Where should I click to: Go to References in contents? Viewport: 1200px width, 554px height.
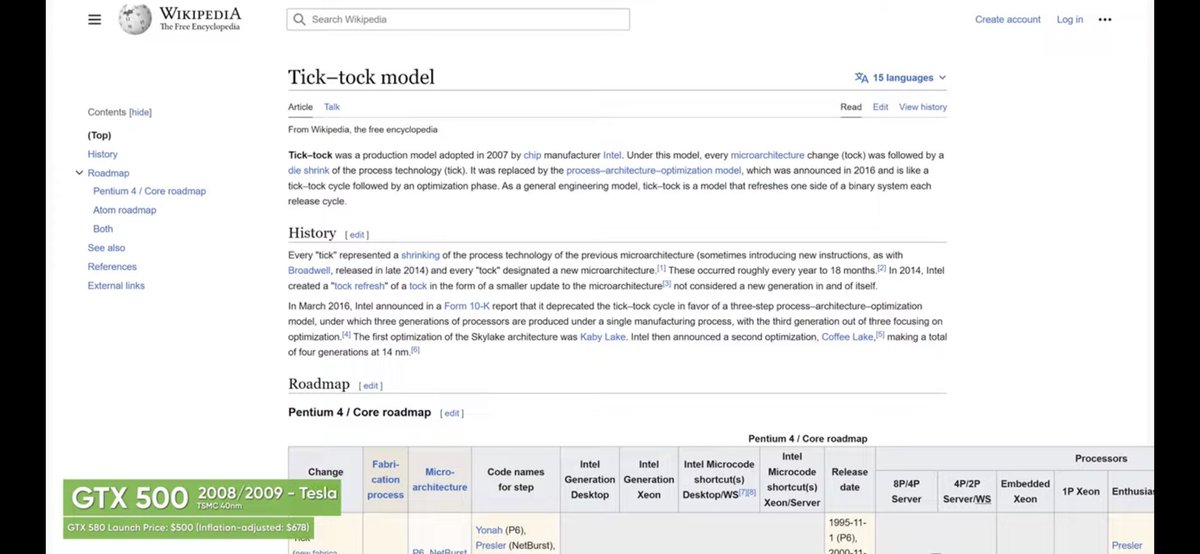(x=112, y=267)
